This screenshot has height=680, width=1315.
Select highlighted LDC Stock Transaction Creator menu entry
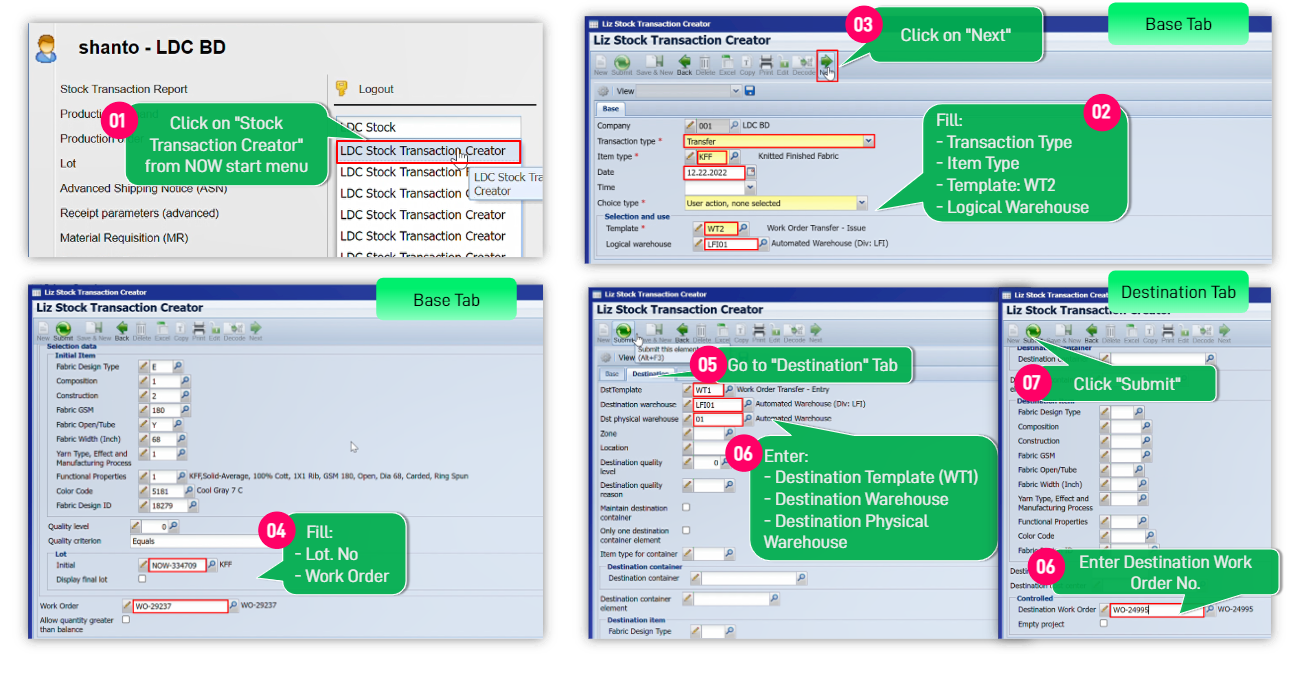428,151
